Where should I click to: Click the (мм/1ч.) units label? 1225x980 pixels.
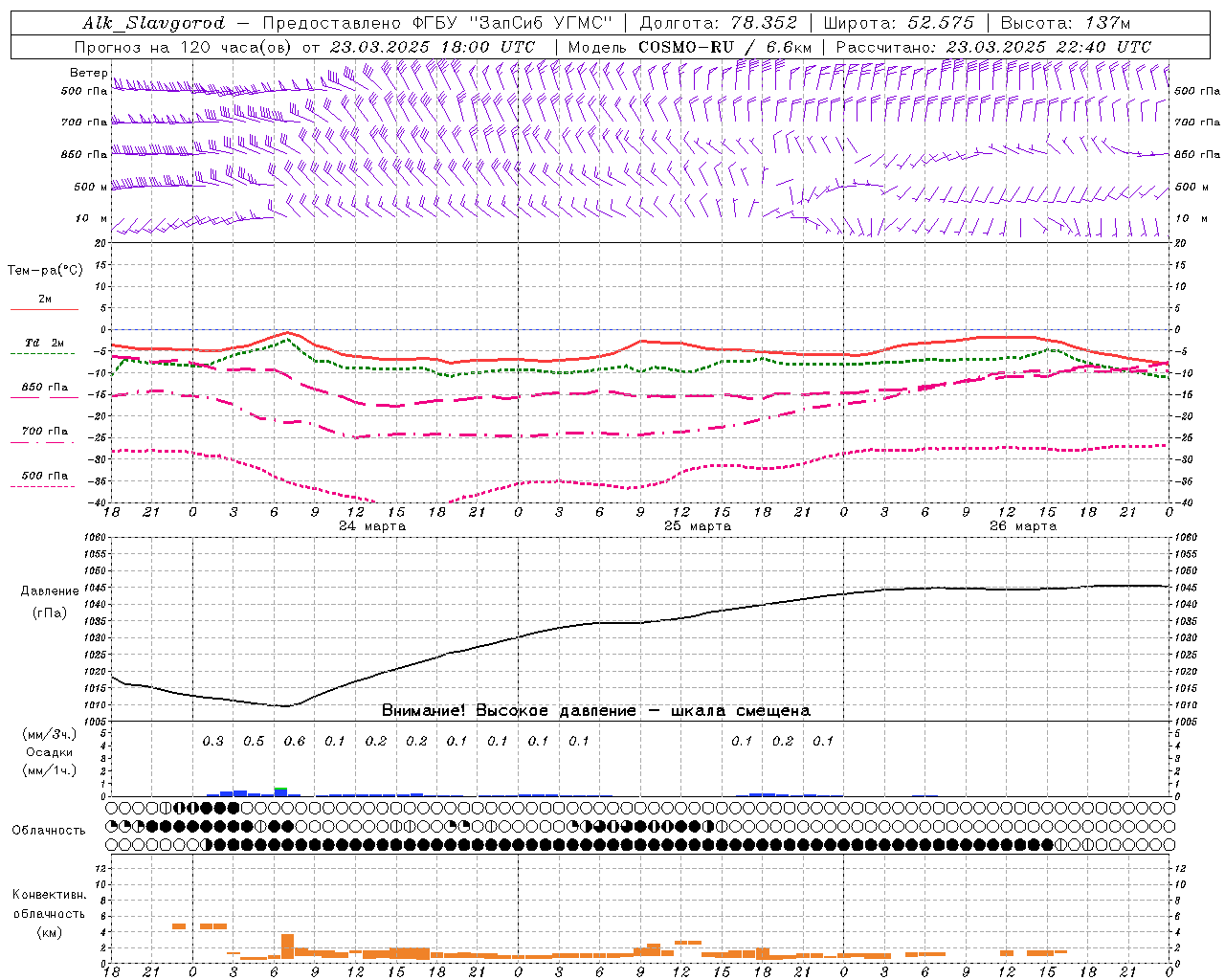pos(50,770)
